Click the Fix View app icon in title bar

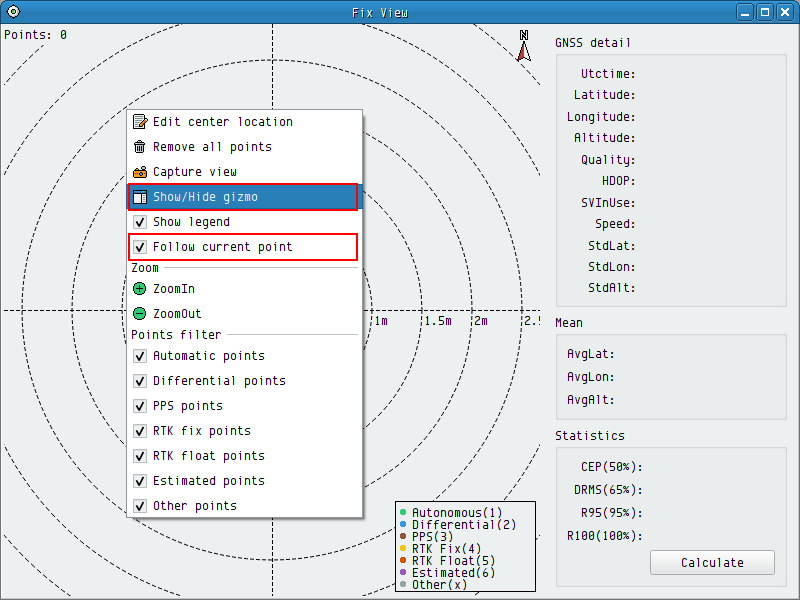tap(13, 12)
